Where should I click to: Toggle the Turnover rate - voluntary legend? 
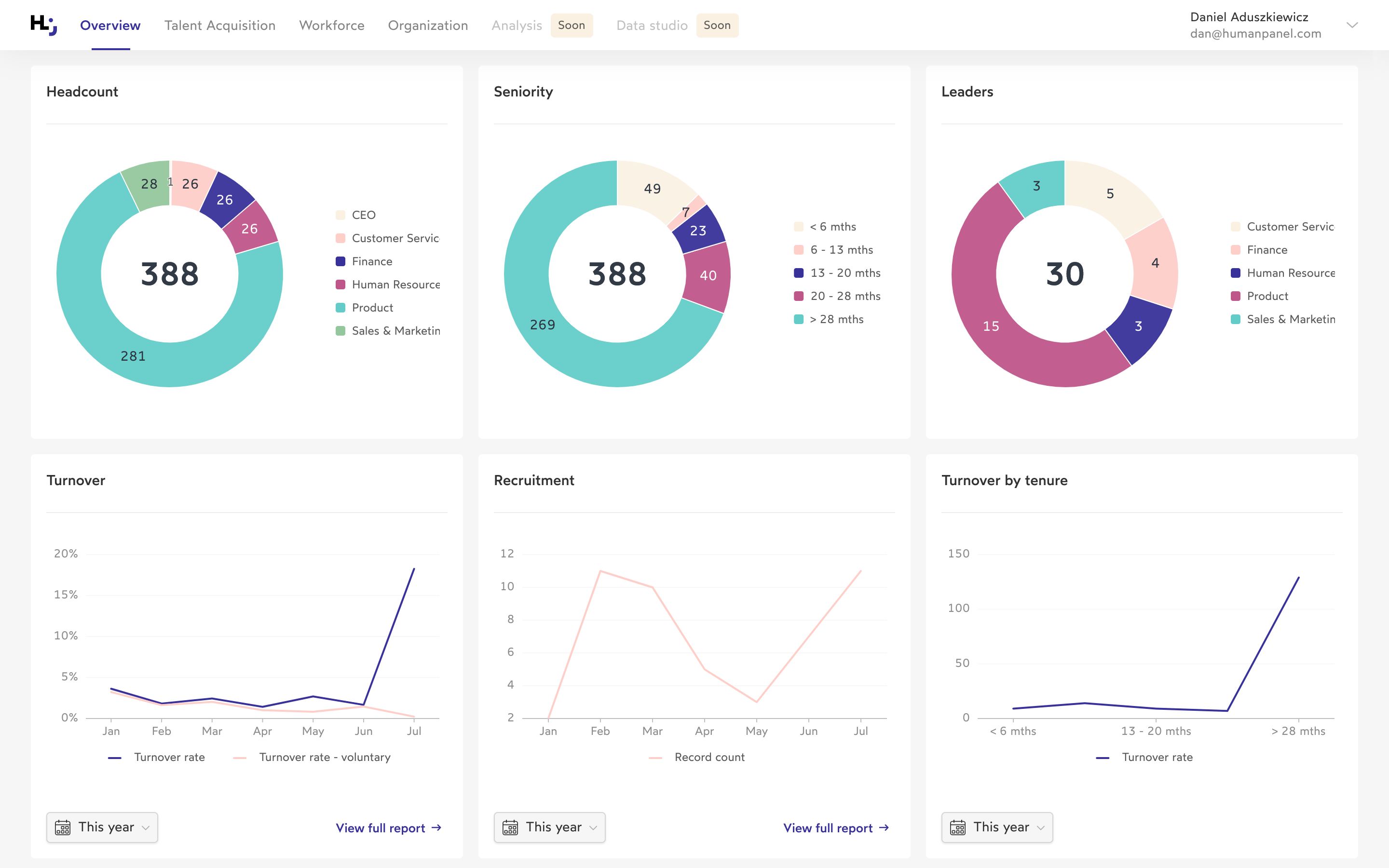[324, 757]
